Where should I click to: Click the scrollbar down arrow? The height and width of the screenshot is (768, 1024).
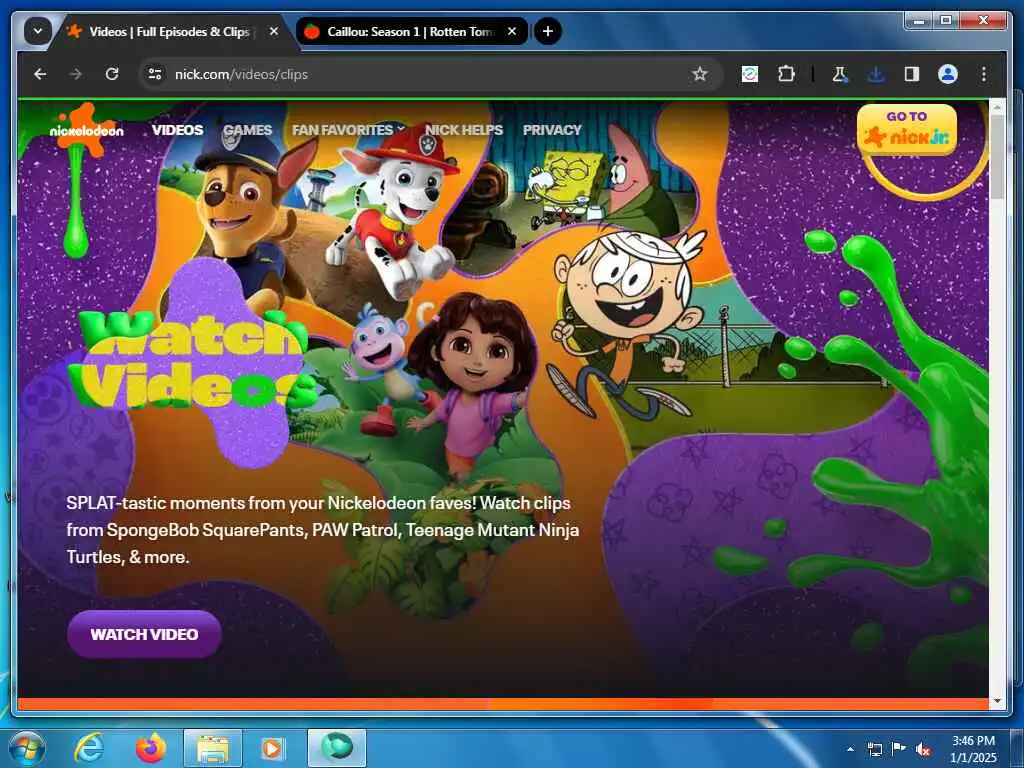click(x=997, y=701)
